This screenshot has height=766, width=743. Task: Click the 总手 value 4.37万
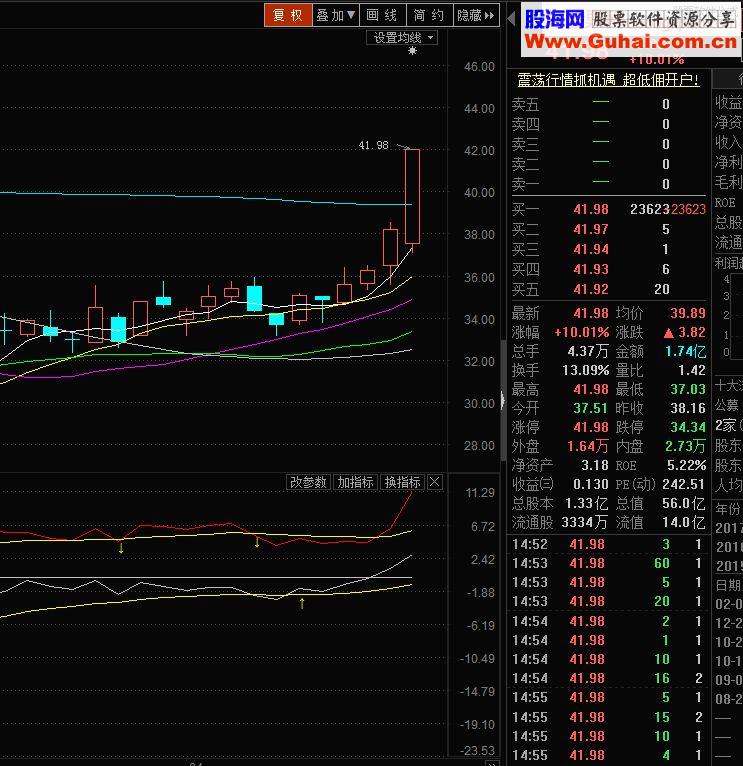coord(588,352)
